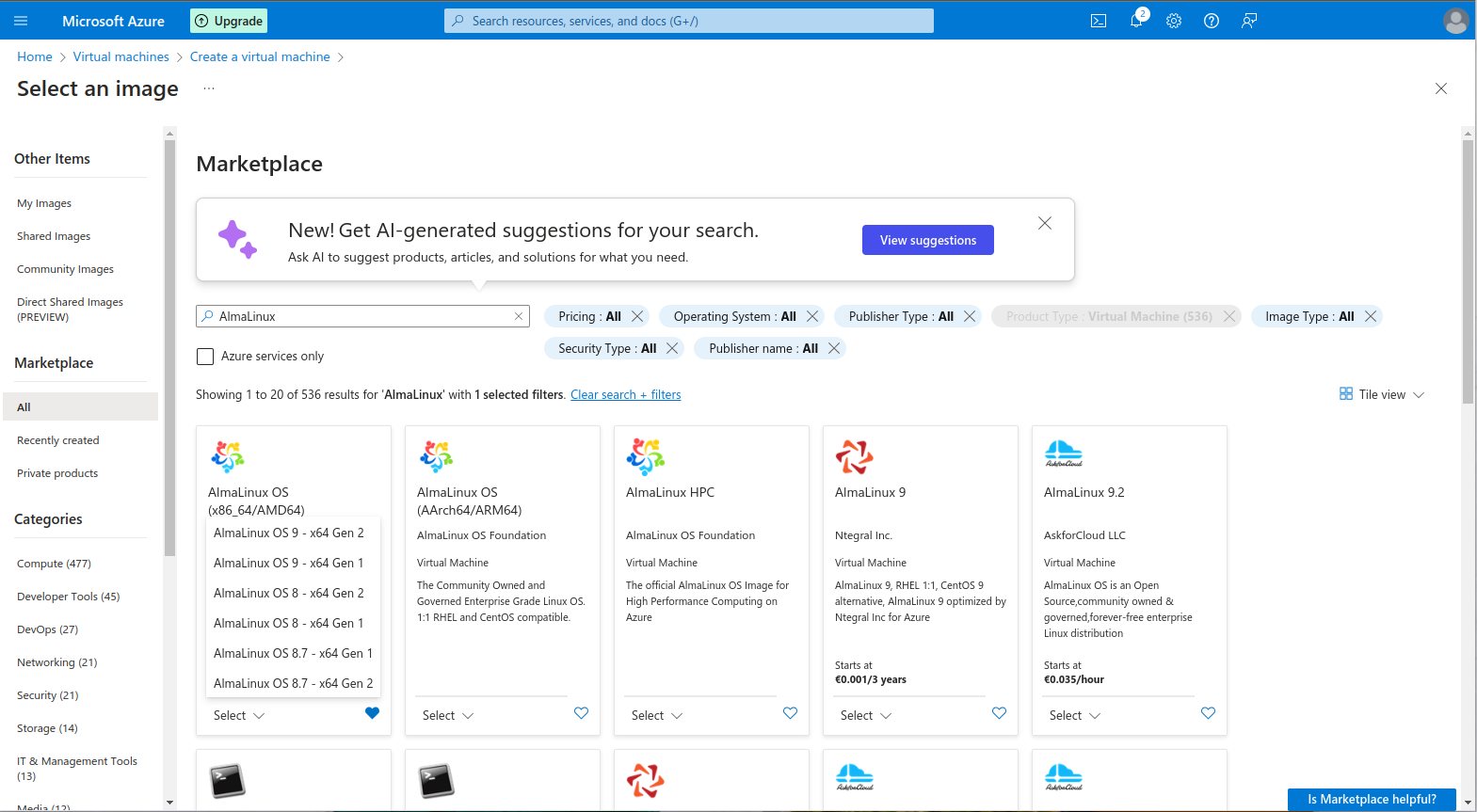
Task: Expand Select dropdown on AlmaLinux 9.2
Action: tap(1075, 715)
